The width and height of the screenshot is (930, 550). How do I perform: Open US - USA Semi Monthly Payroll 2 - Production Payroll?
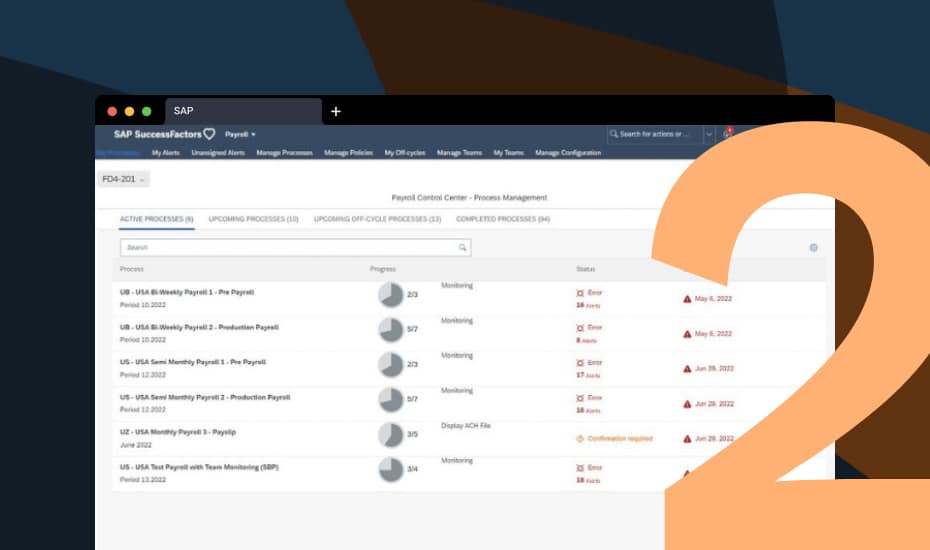click(205, 398)
